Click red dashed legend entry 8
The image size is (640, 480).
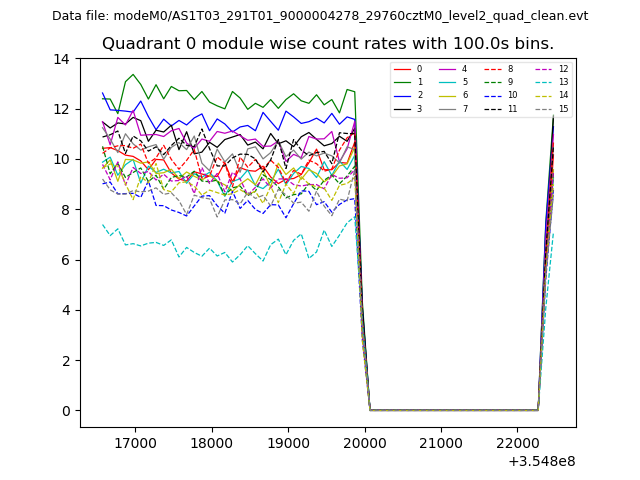point(499,69)
